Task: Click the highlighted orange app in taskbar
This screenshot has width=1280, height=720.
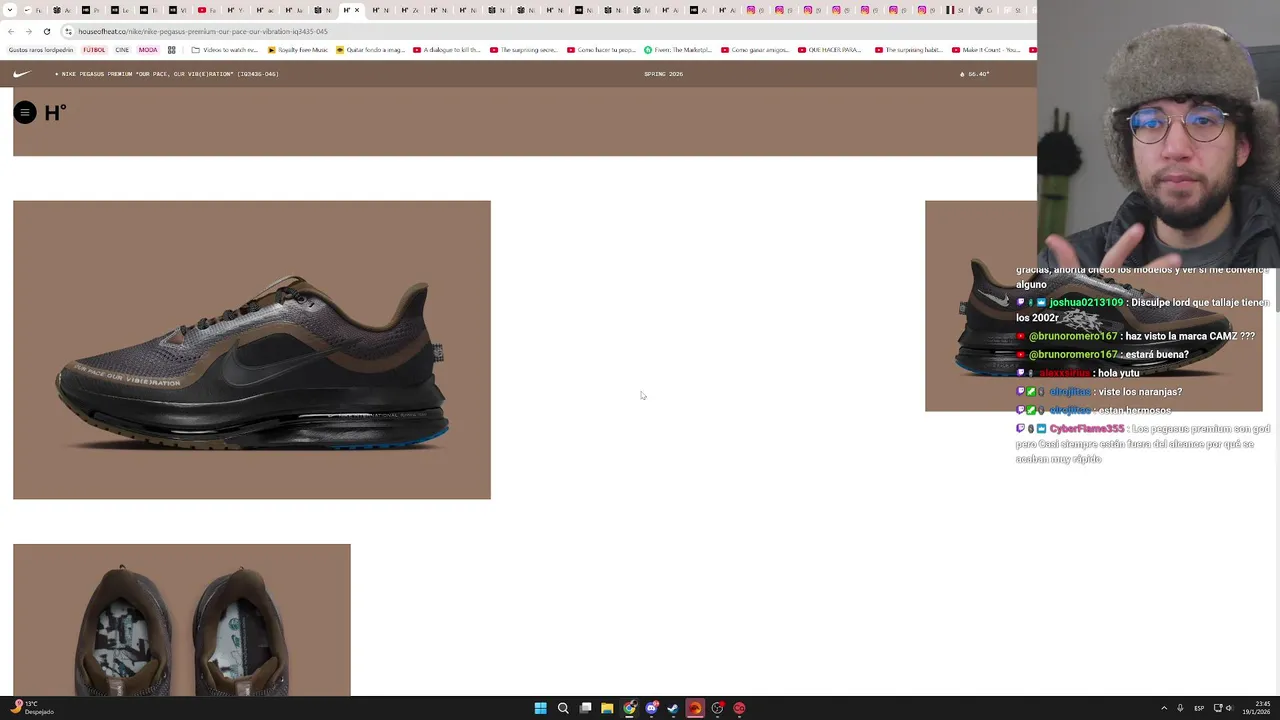Action: [x=695, y=708]
